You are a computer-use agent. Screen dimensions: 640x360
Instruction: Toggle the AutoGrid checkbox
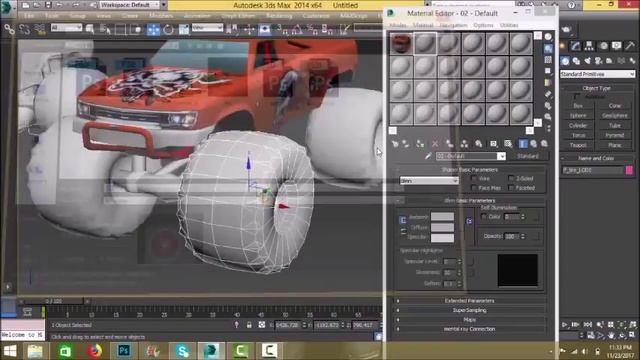[x=576, y=97]
